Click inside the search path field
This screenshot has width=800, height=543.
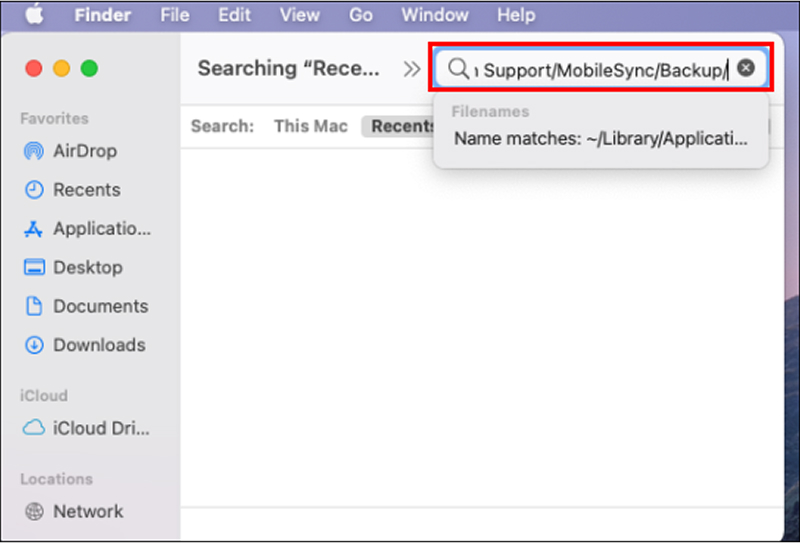[x=601, y=68]
